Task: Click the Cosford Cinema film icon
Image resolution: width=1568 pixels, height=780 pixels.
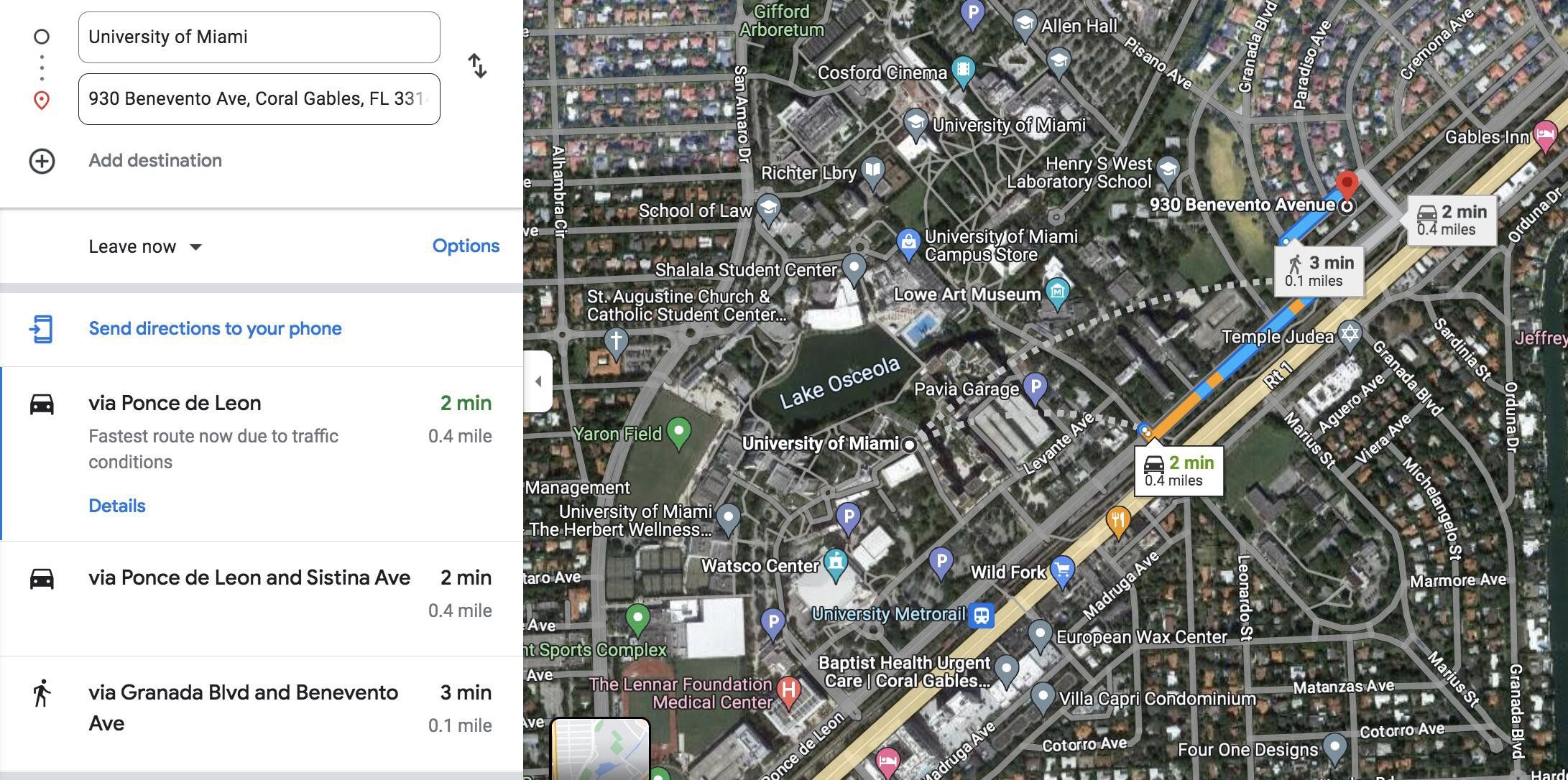Action: pos(963,72)
